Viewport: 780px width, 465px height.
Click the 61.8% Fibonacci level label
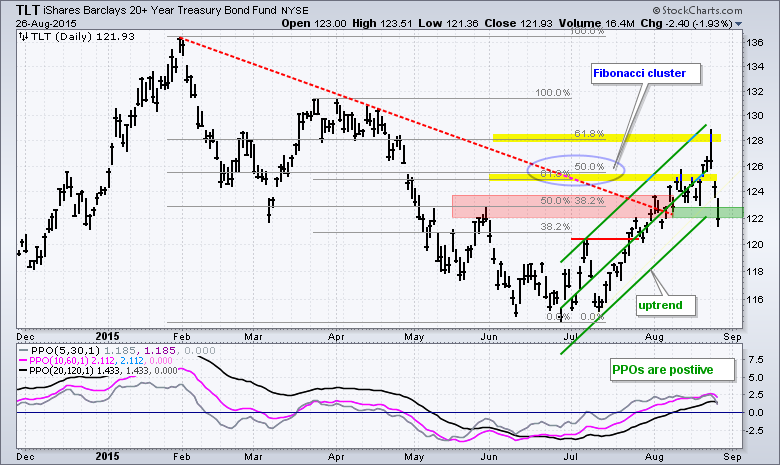(x=589, y=134)
